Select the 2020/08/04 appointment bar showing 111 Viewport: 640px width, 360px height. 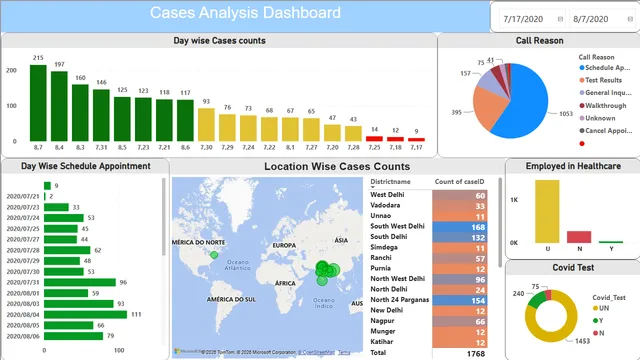pos(85,315)
